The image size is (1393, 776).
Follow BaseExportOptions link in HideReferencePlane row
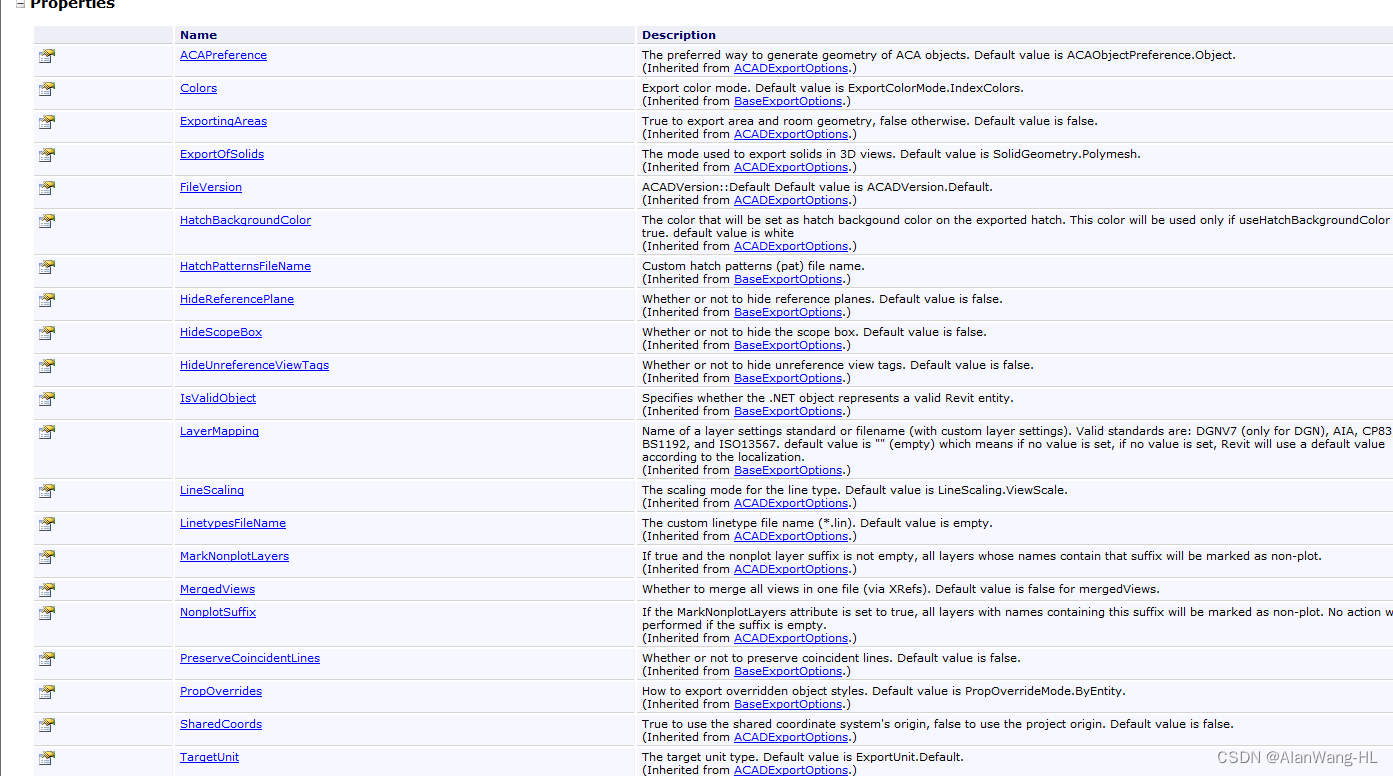[788, 312]
